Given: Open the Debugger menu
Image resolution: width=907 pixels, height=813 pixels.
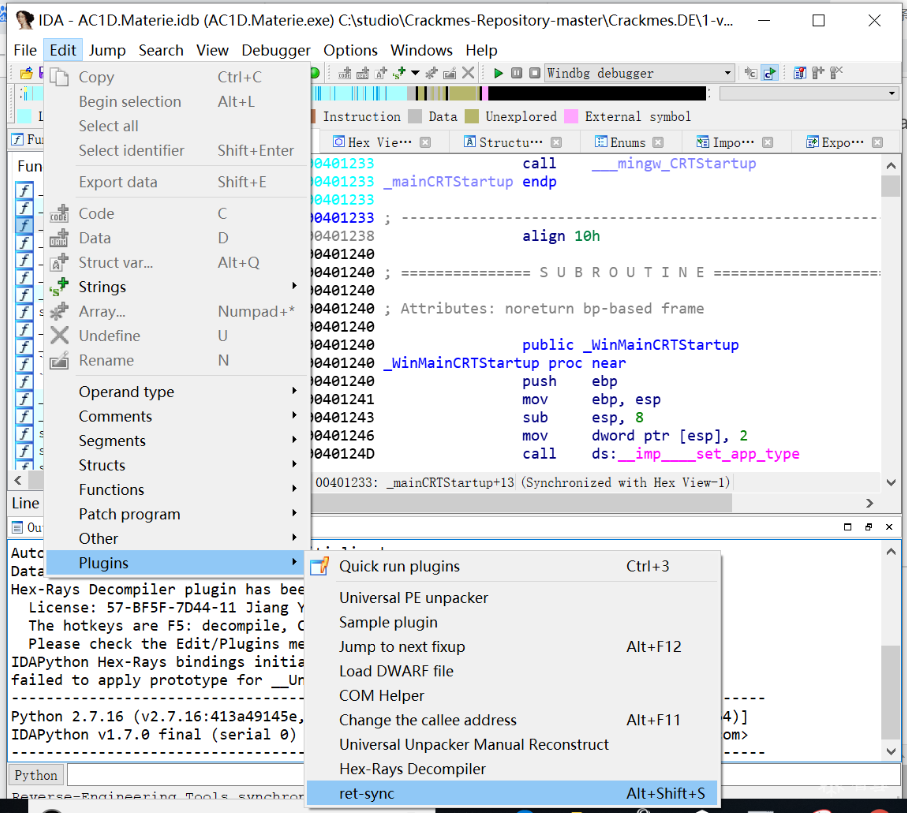Looking at the screenshot, I should [x=276, y=50].
